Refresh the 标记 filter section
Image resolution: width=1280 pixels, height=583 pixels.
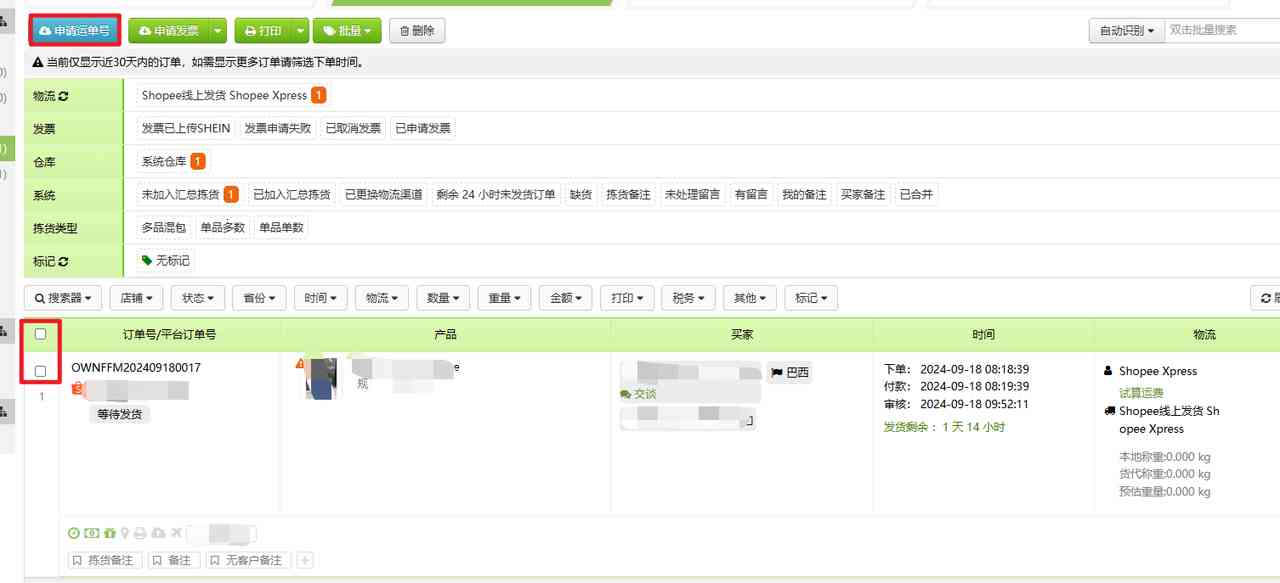point(62,260)
